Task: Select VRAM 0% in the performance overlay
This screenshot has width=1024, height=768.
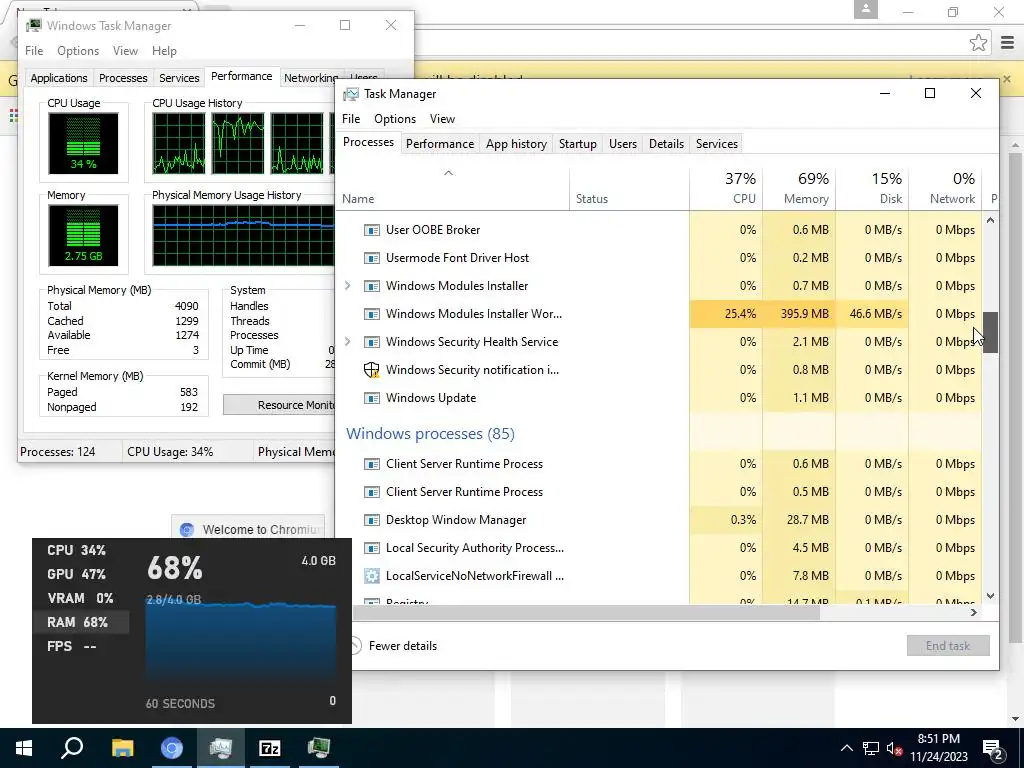Action: pyautogui.click(x=80, y=598)
